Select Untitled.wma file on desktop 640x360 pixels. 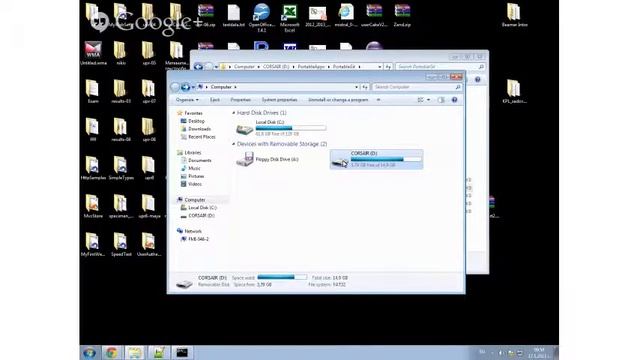pyautogui.click(x=93, y=53)
